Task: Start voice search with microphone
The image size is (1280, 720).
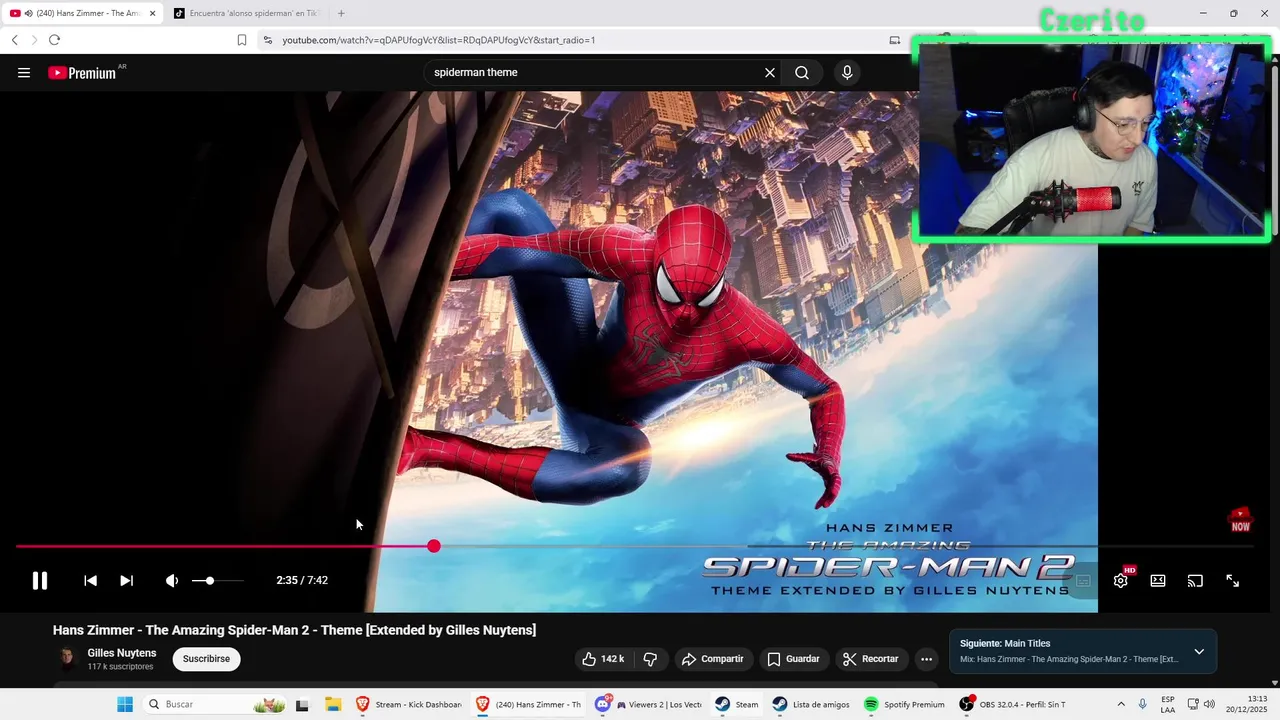Action: [847, 73]
